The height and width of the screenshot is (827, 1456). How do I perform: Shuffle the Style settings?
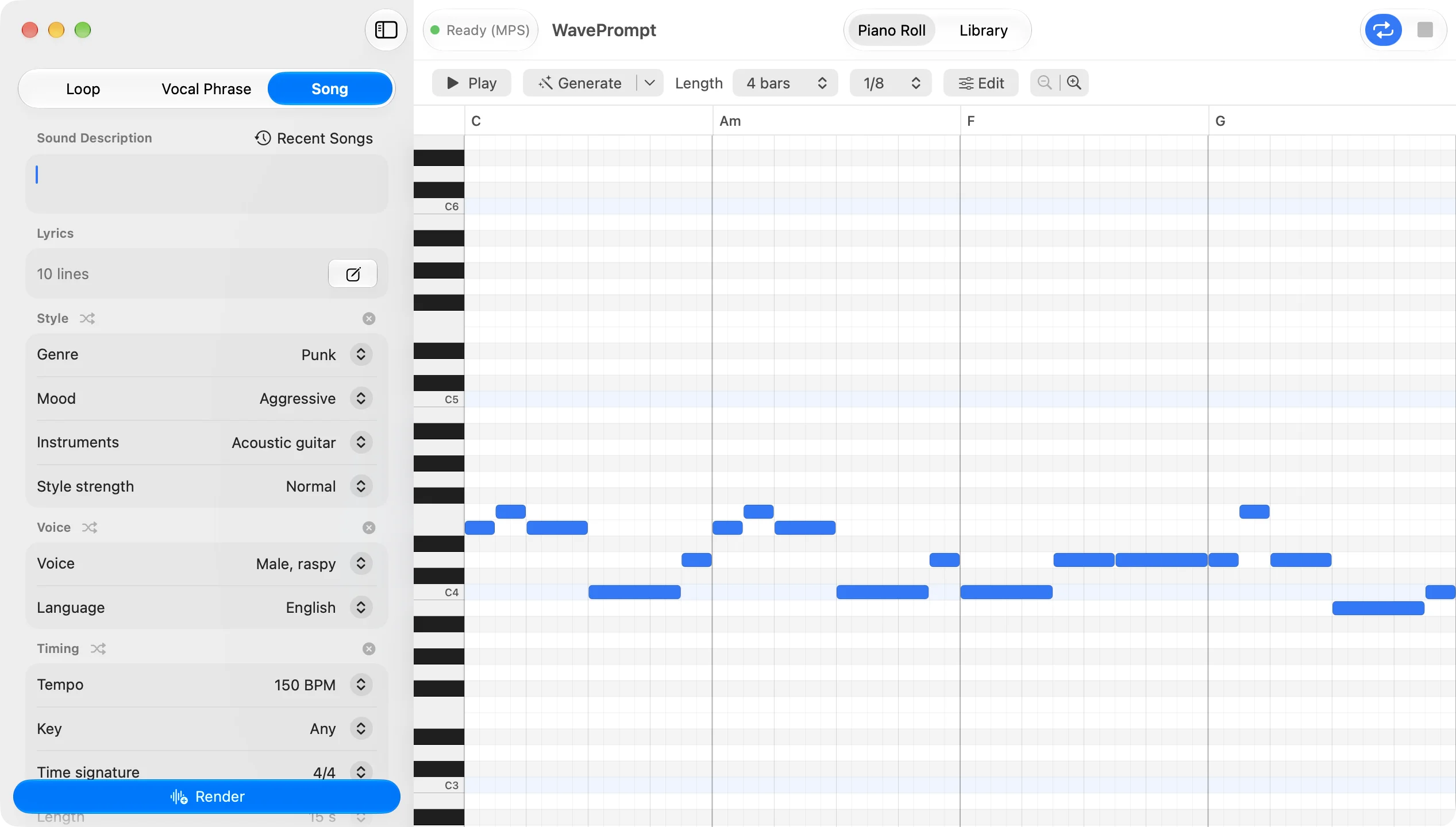[87, 318]
